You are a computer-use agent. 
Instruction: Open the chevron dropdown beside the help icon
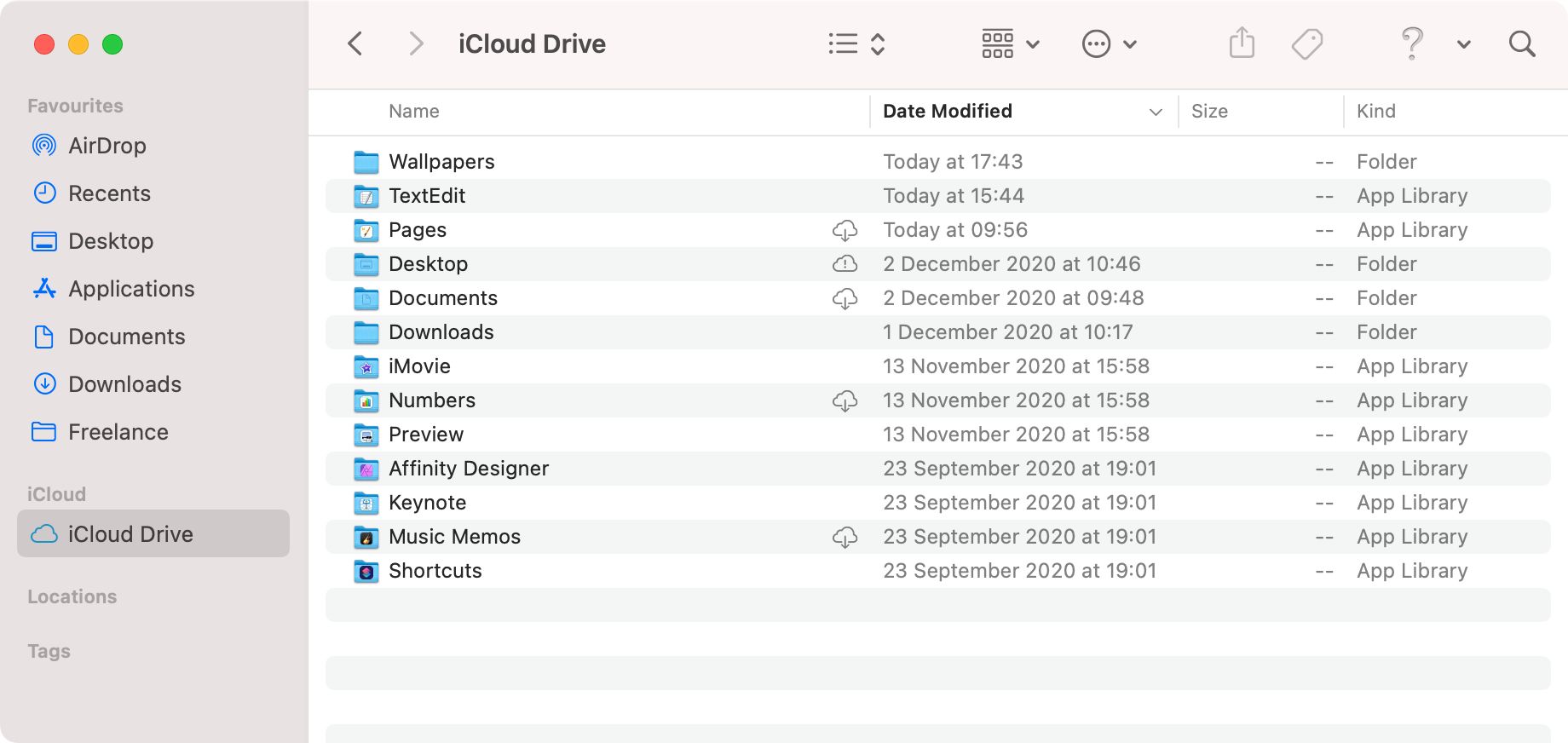click(x=1463, y=44)
